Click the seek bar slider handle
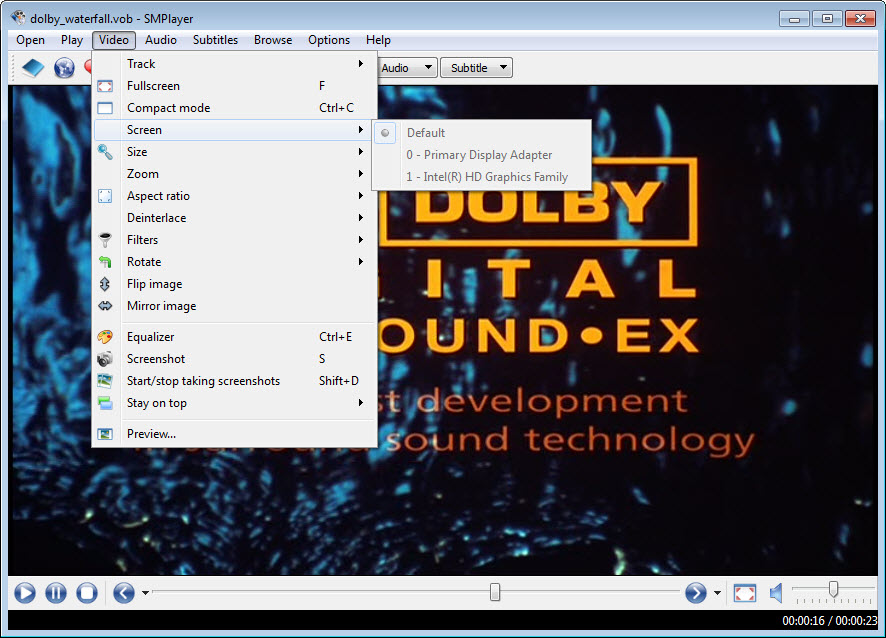 point(495,592)
